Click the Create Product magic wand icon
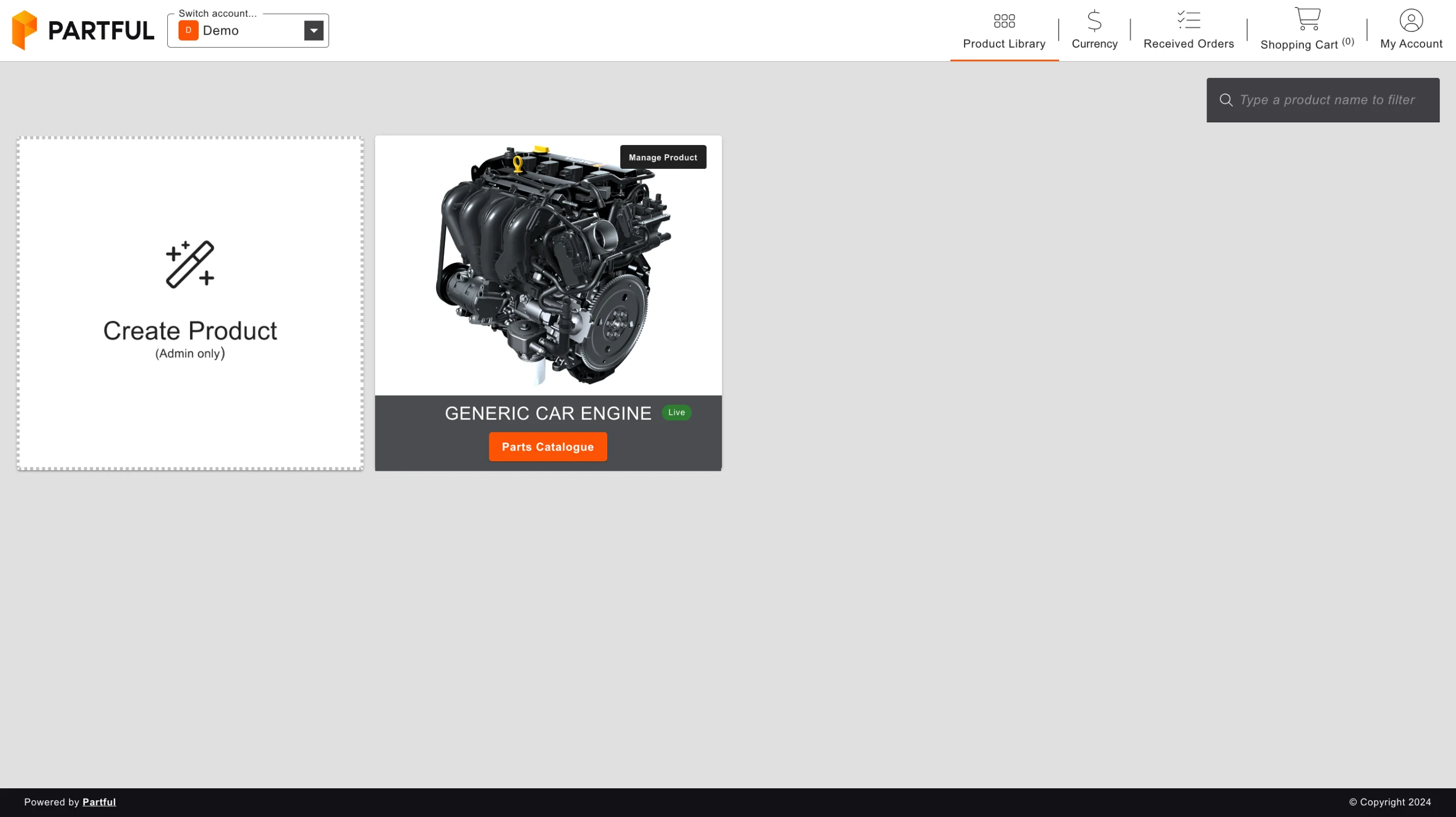 190,265
